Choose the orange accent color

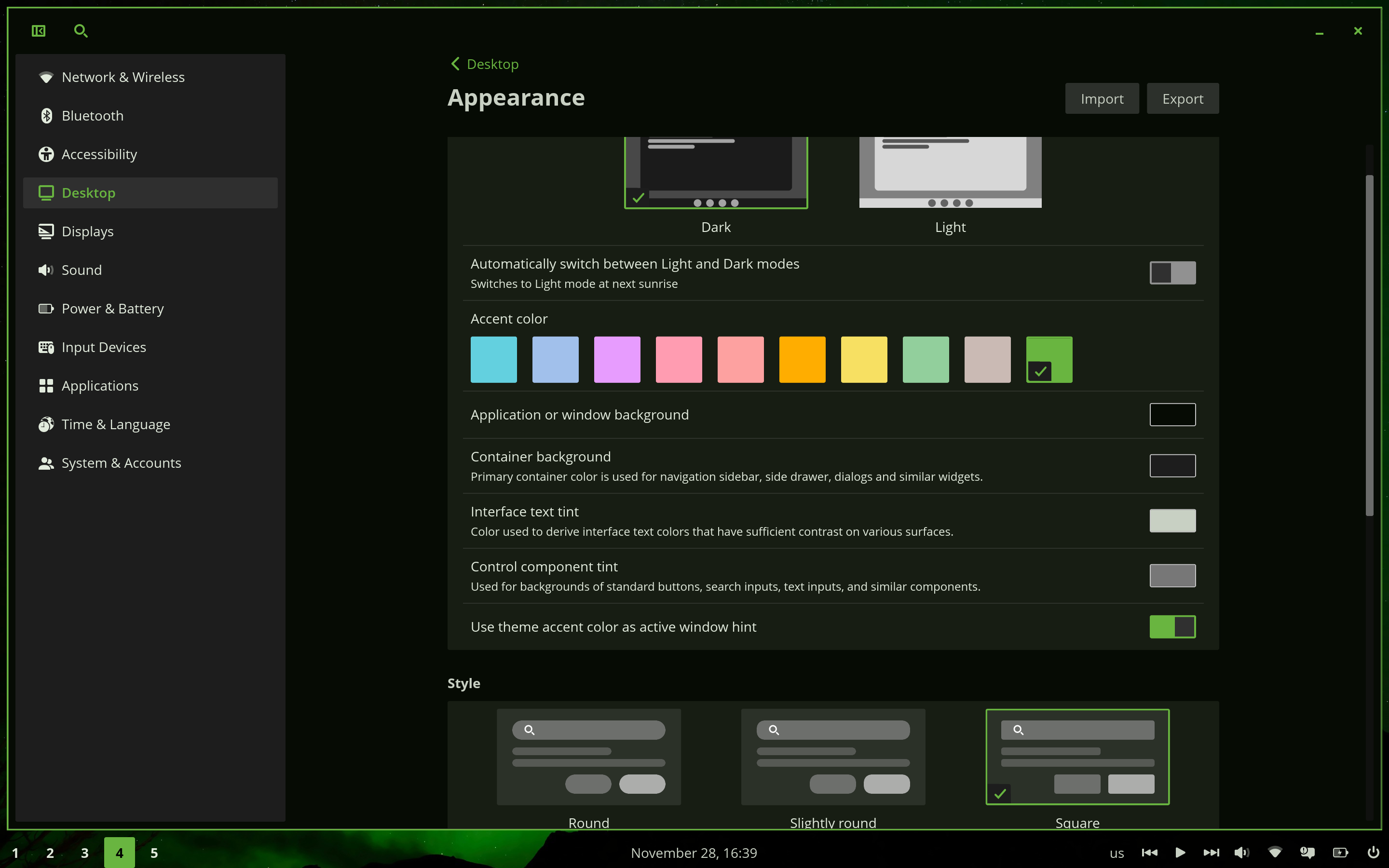(x=802, y=360)
